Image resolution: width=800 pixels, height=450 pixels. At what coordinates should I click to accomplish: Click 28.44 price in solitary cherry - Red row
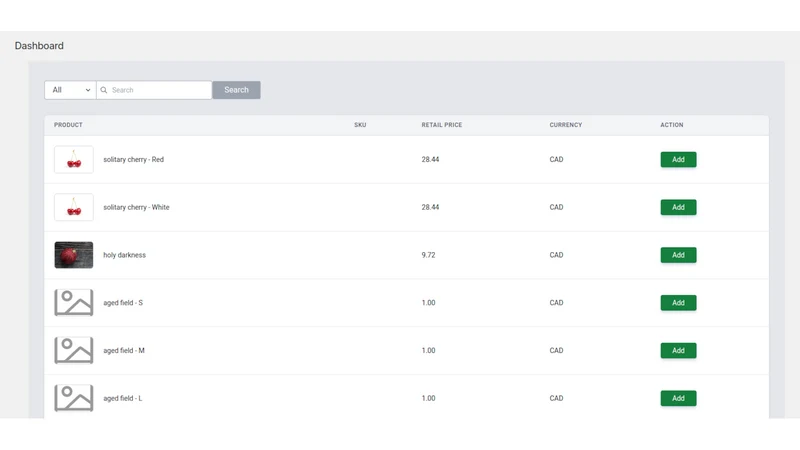[430, 160]
